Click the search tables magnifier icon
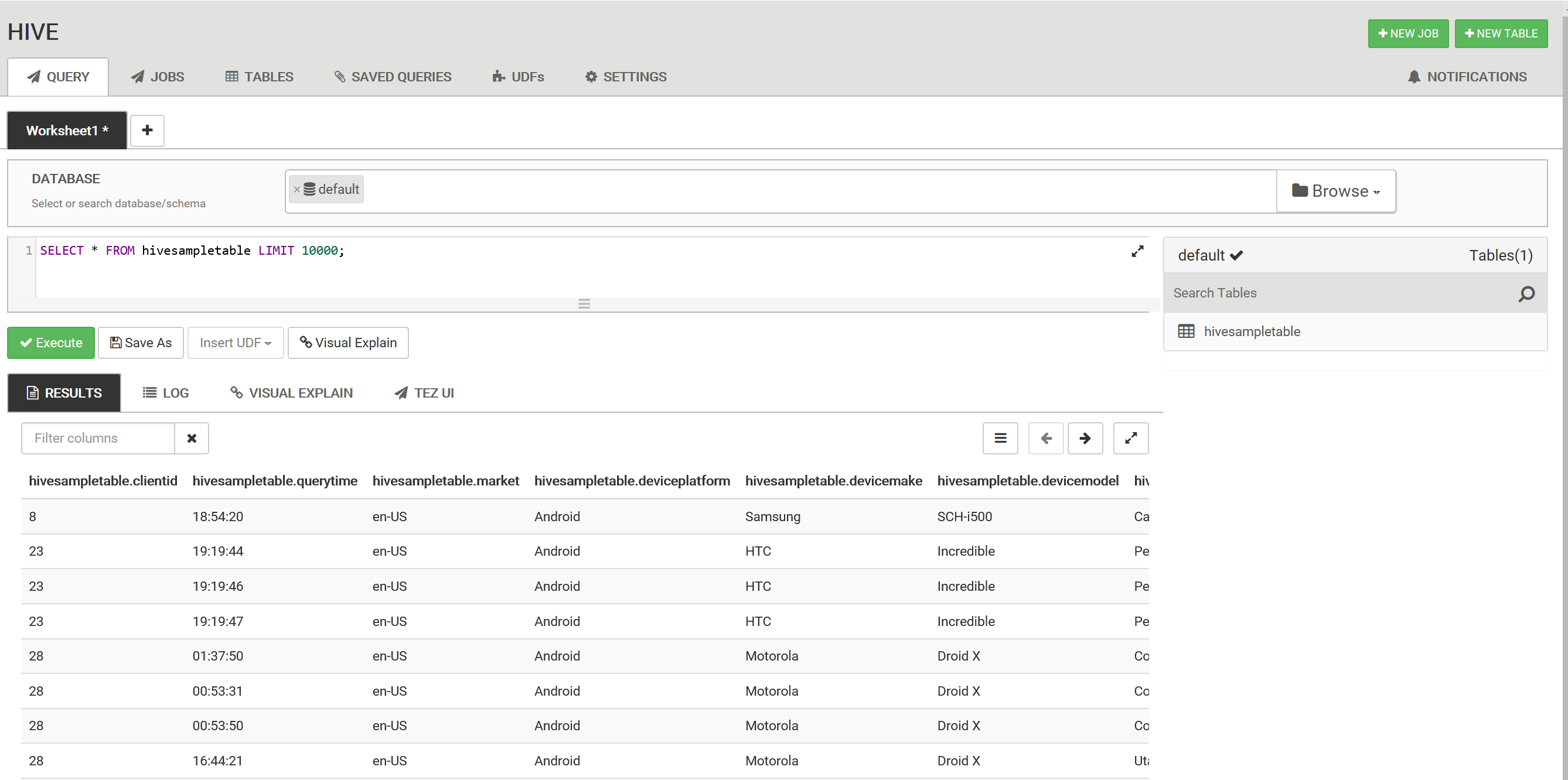This screenshot has height=780, width=1568. pyautogui.click(x=1526, y=293)
